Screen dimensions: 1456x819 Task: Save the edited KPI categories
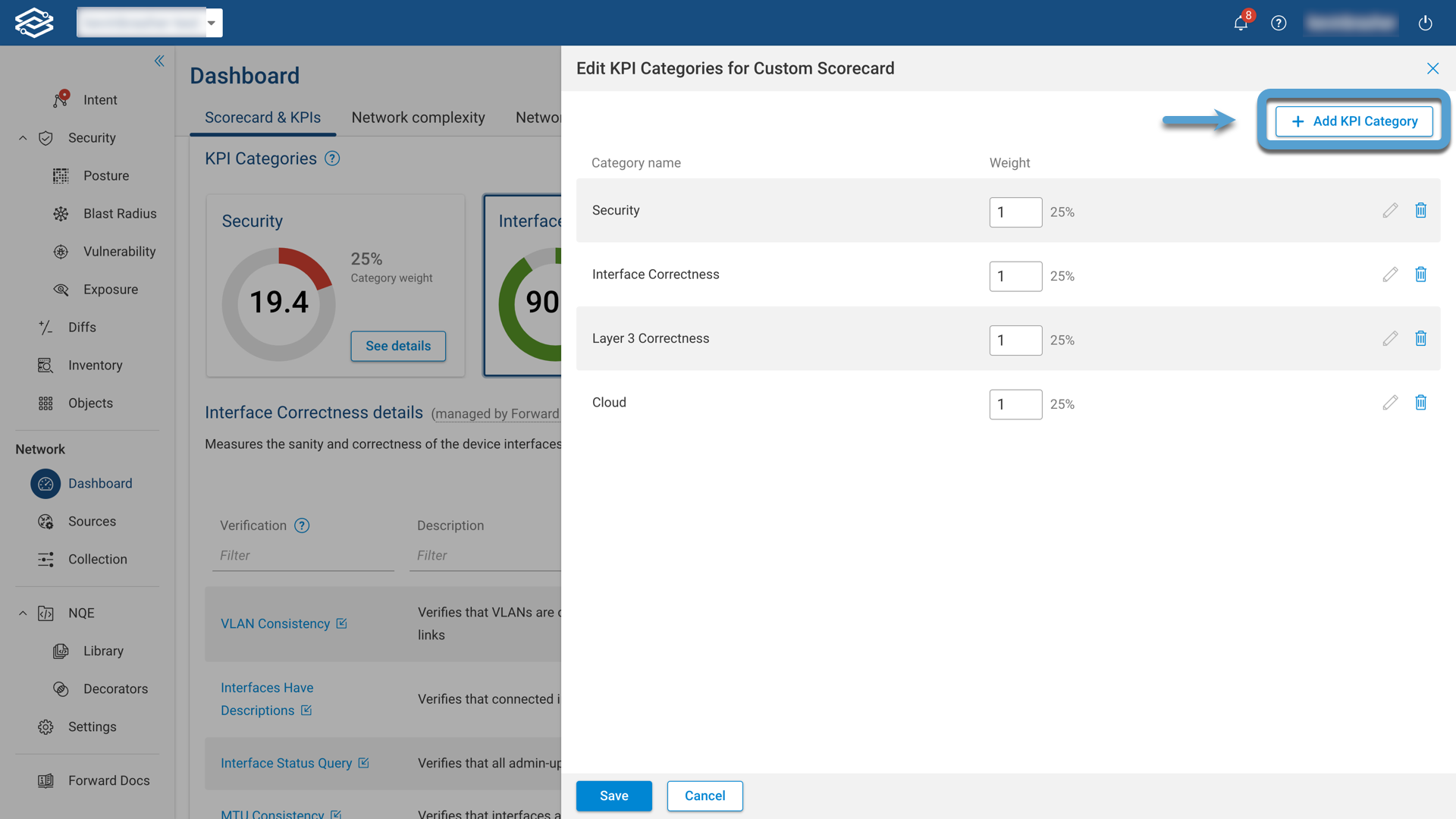[613, 795]
